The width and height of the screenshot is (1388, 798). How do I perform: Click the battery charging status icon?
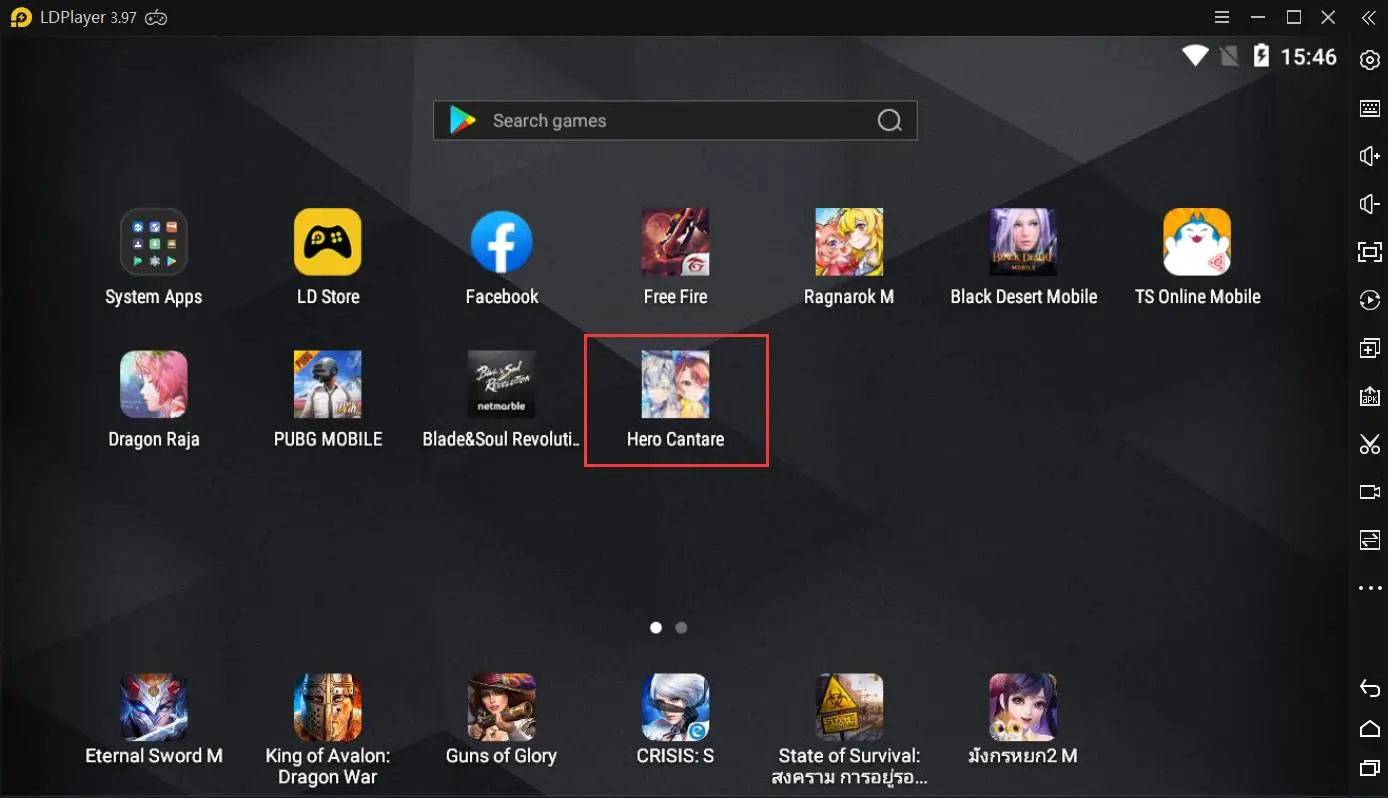pos(1262,56)
